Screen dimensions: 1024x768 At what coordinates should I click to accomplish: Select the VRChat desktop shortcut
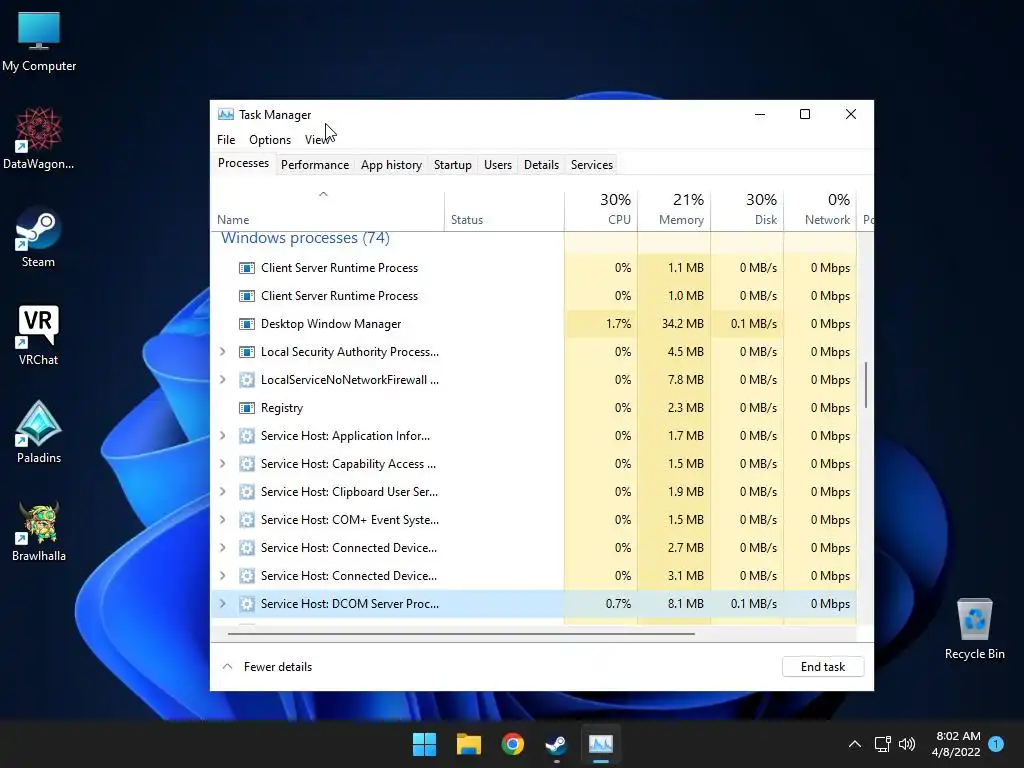(x=39, y=334)
